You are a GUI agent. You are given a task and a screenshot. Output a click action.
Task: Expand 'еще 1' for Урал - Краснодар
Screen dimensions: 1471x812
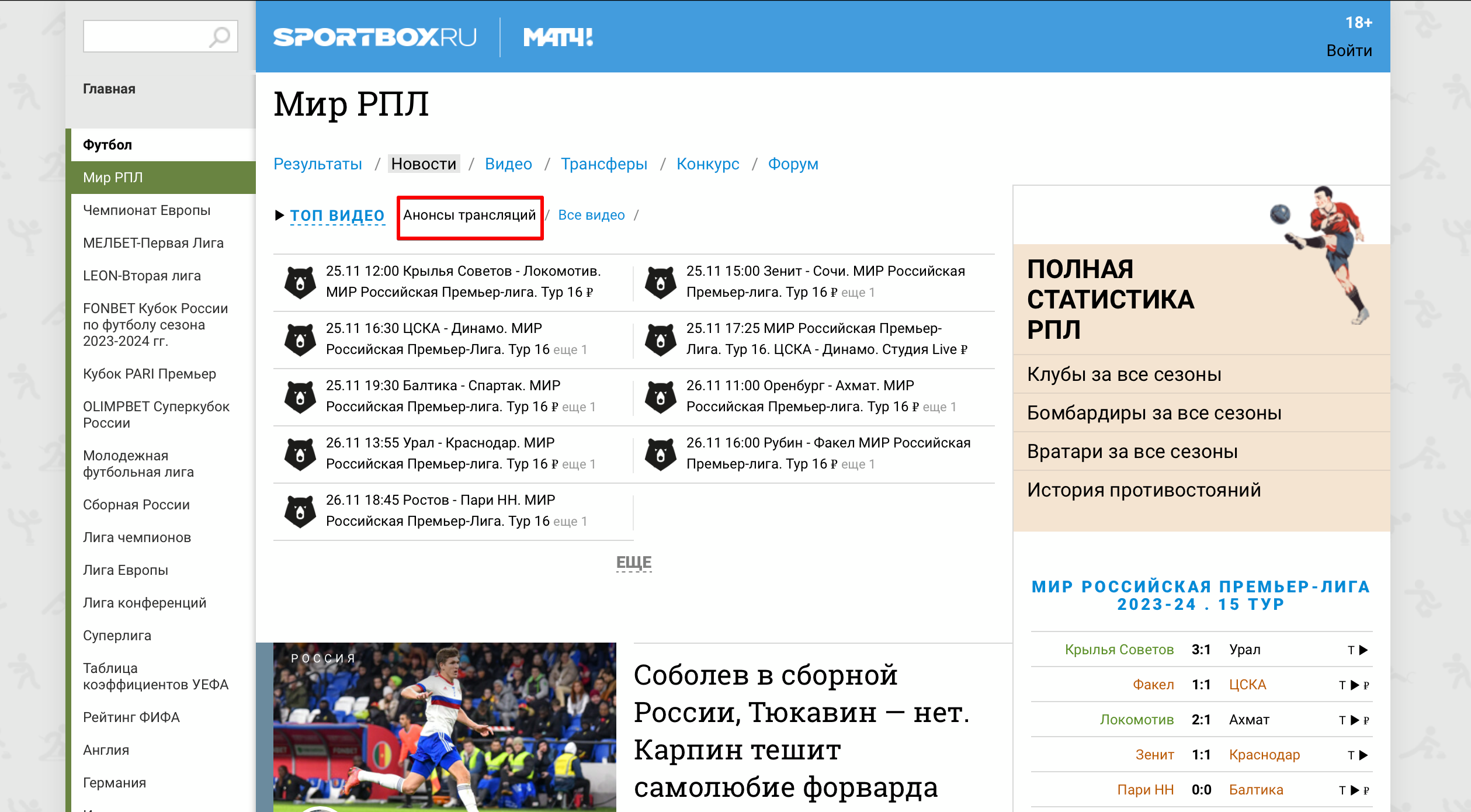click(578, 464)
